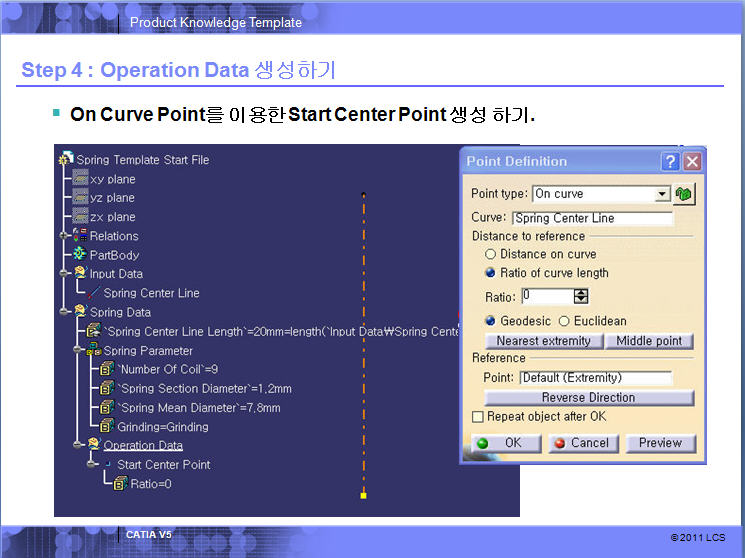Viewport: 745px width, 558px height.
Task: Click the Grinding parameter icon
Action: (x=107, y=426)
